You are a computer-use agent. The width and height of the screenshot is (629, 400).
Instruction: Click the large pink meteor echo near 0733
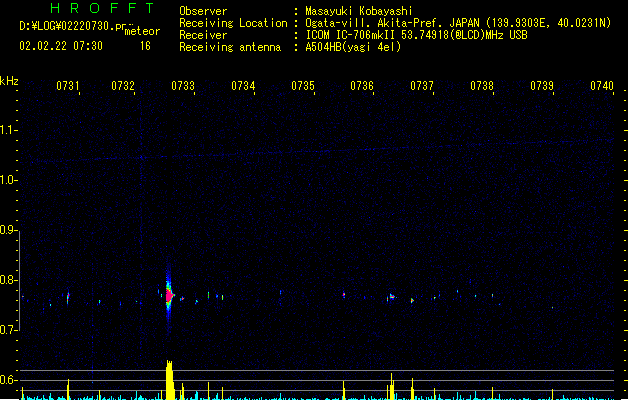coord(169,296)
